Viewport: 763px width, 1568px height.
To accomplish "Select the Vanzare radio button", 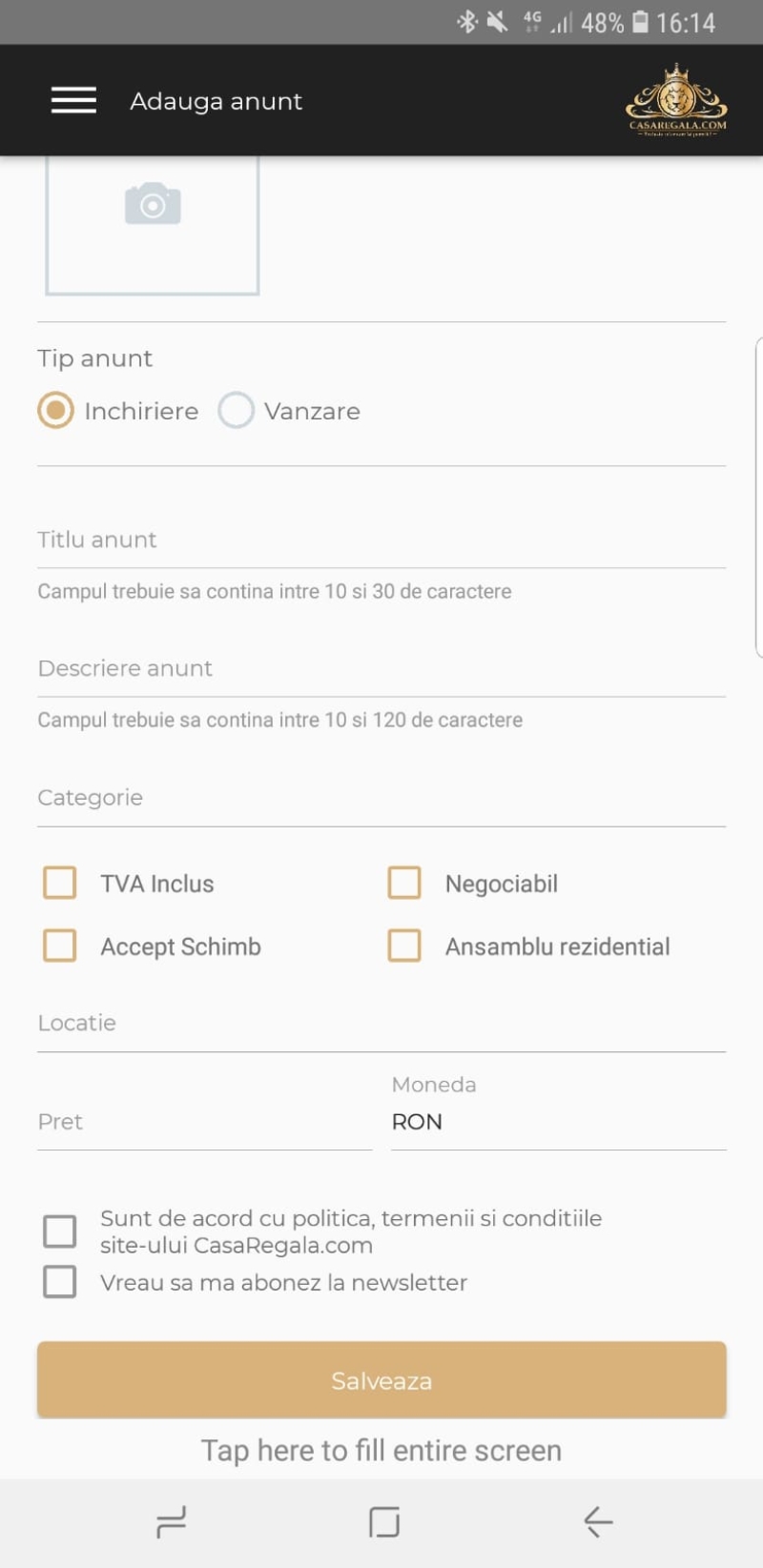I will tap(236, 411).
